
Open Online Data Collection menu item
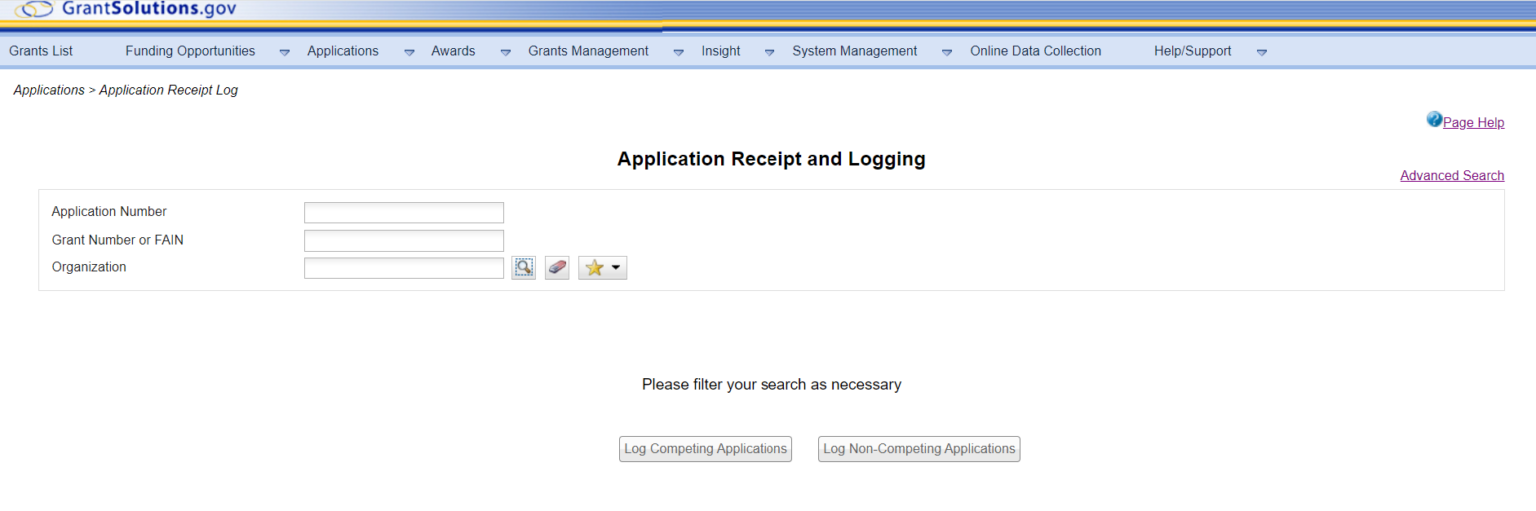(1035, 51)
